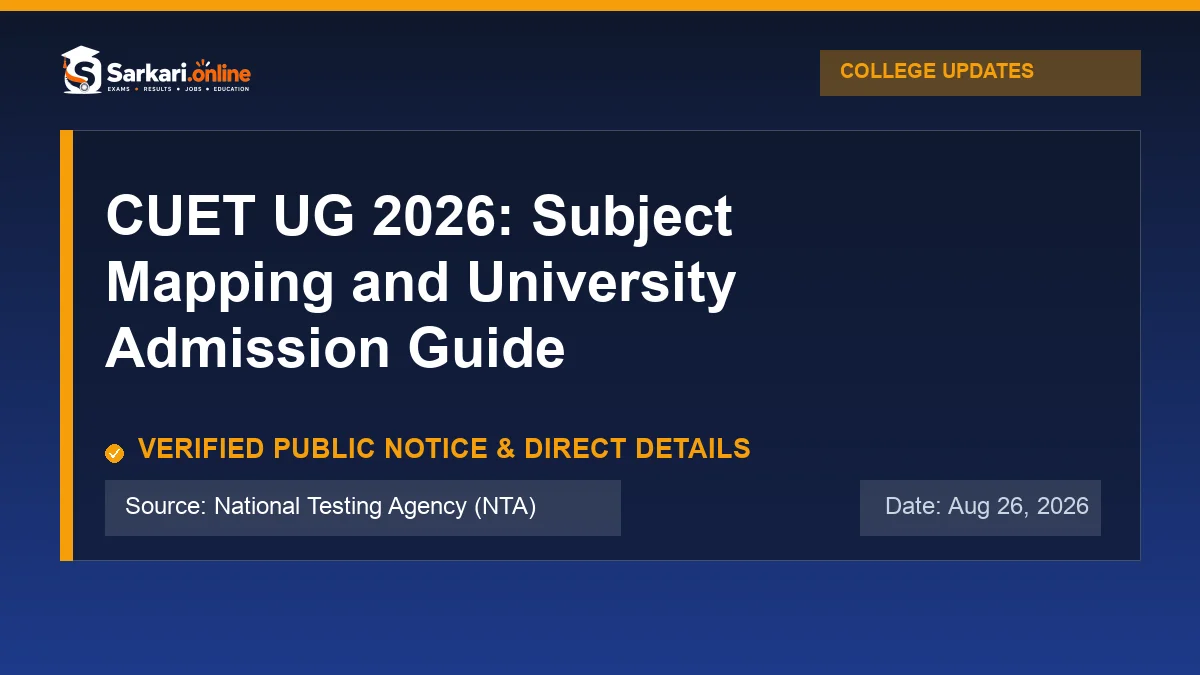Click the orange strip along the top edge
This screenshot has width=1200, height=675.
pyautogui.click(x=600, y=5)
